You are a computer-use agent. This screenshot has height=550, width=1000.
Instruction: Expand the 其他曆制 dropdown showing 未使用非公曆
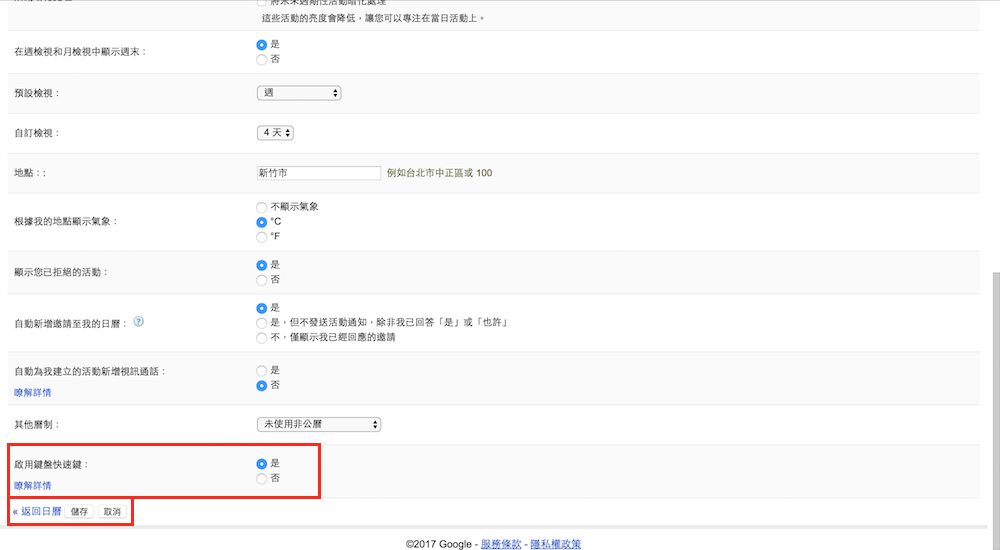pyautogui.click(x=319, y=424)
